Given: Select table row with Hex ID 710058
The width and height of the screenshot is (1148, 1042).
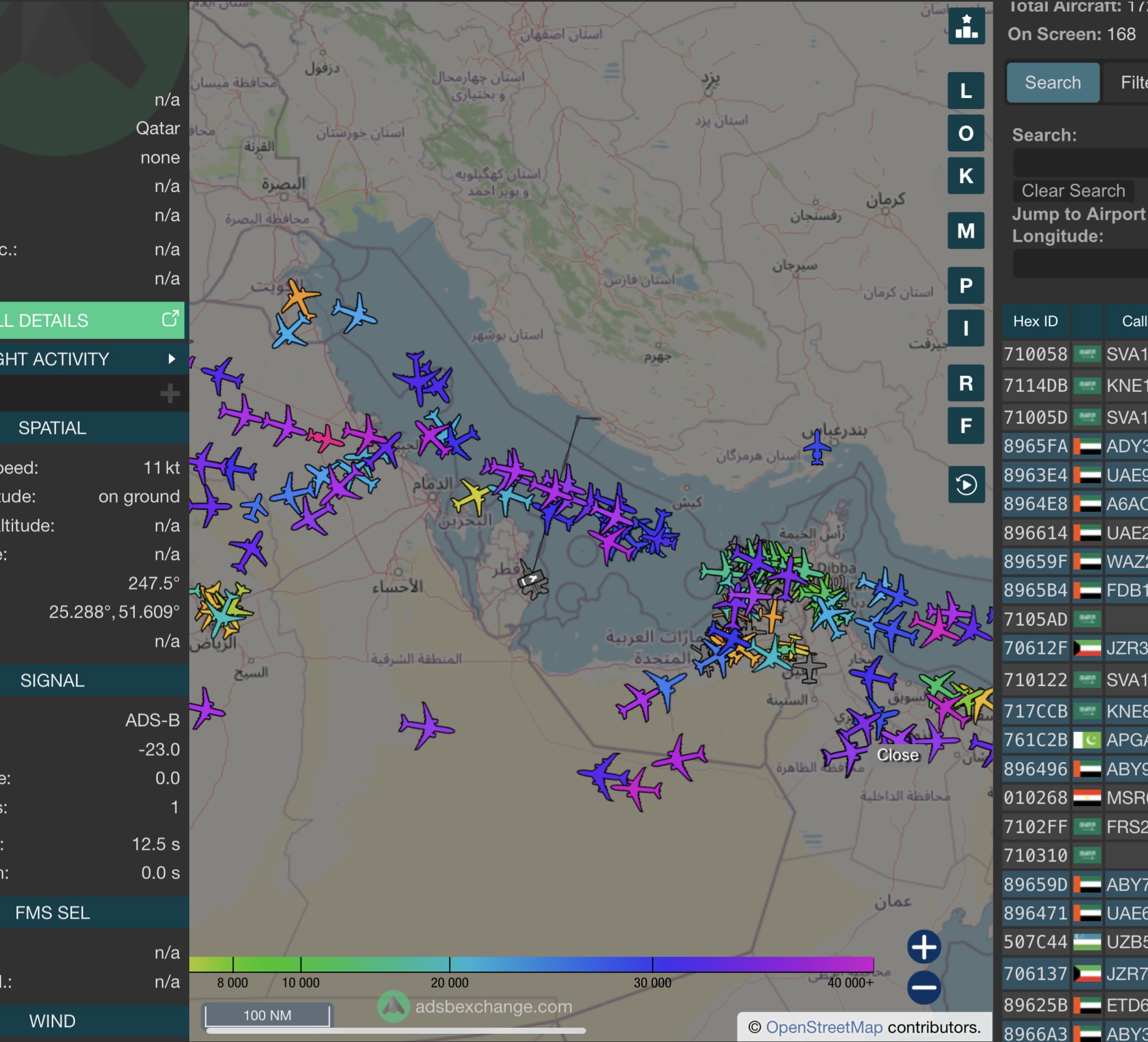Looking at the screenshot, I should [x=1075, y=354].
